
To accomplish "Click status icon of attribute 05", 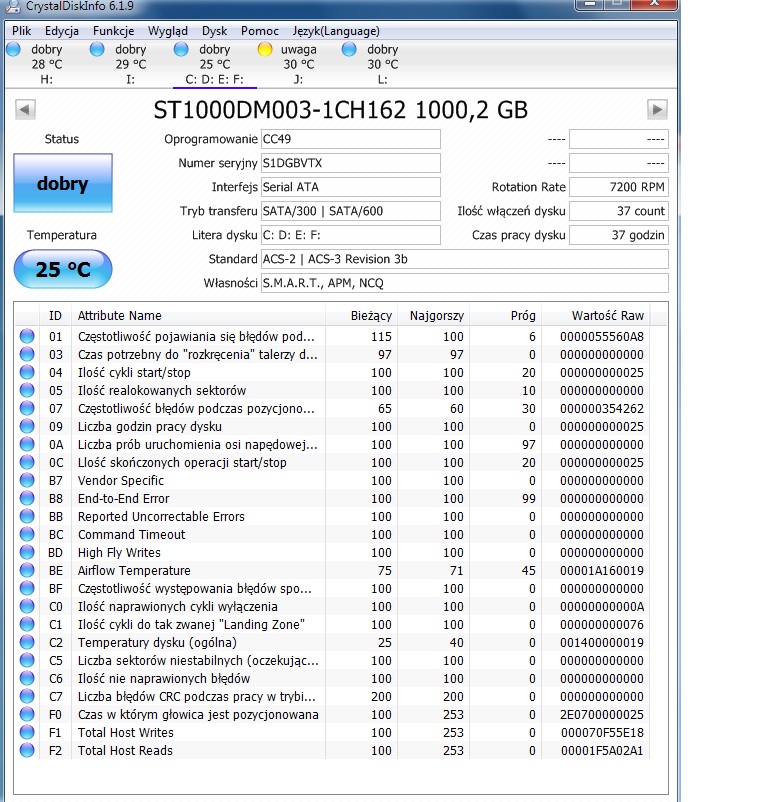I will coord(27,390).
